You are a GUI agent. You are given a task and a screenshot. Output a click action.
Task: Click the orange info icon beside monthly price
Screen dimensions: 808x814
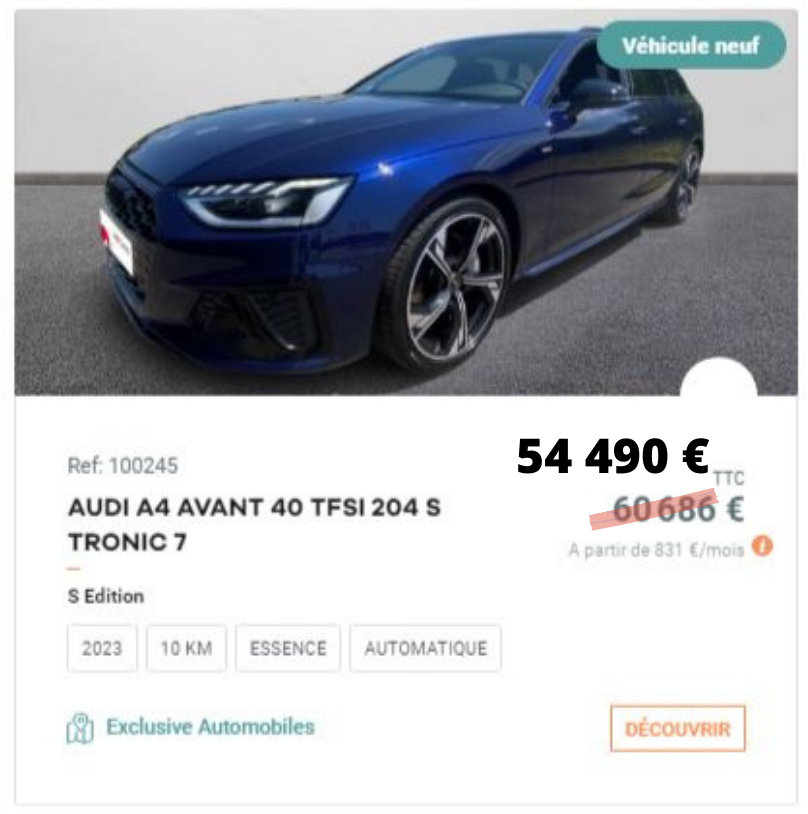pos(762,547)
